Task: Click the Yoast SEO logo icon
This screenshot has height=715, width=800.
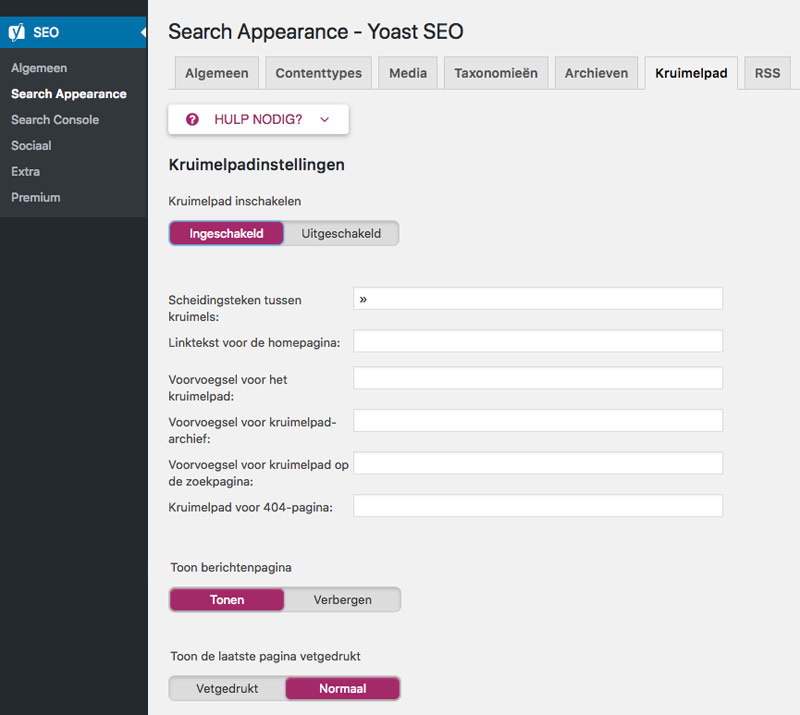Action: pos(17,32)
